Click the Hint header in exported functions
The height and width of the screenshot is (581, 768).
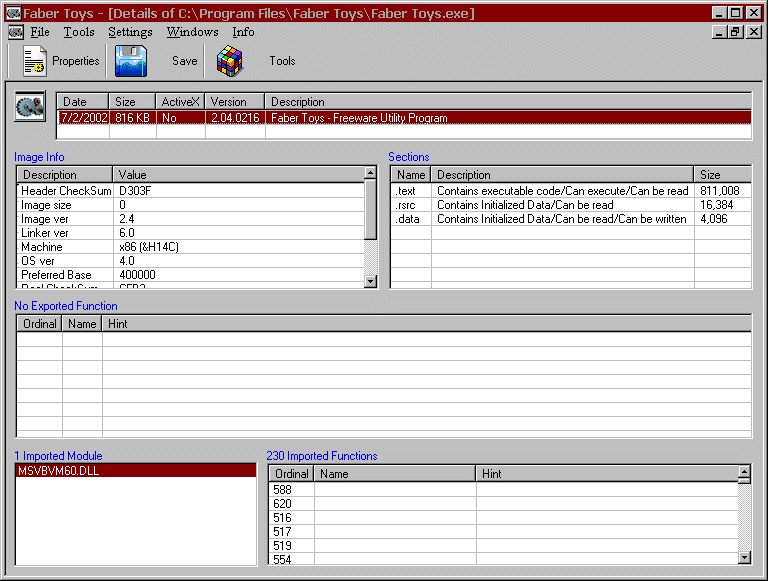(427, 324)
